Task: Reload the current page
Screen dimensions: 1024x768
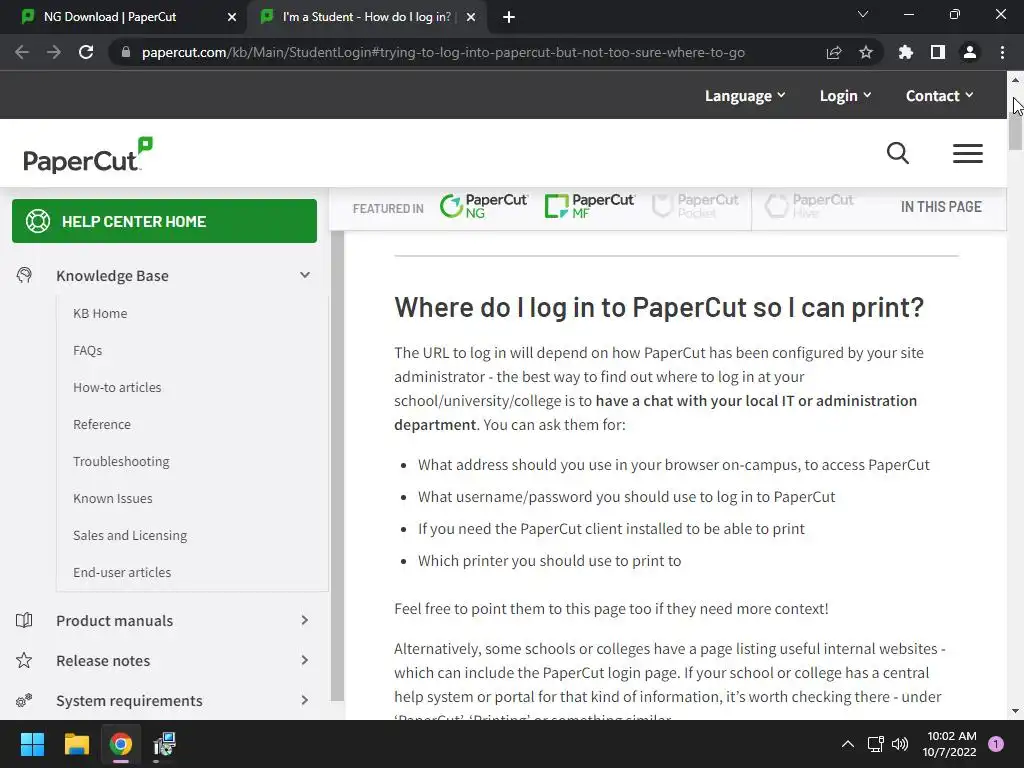Action: click(86, 52)
